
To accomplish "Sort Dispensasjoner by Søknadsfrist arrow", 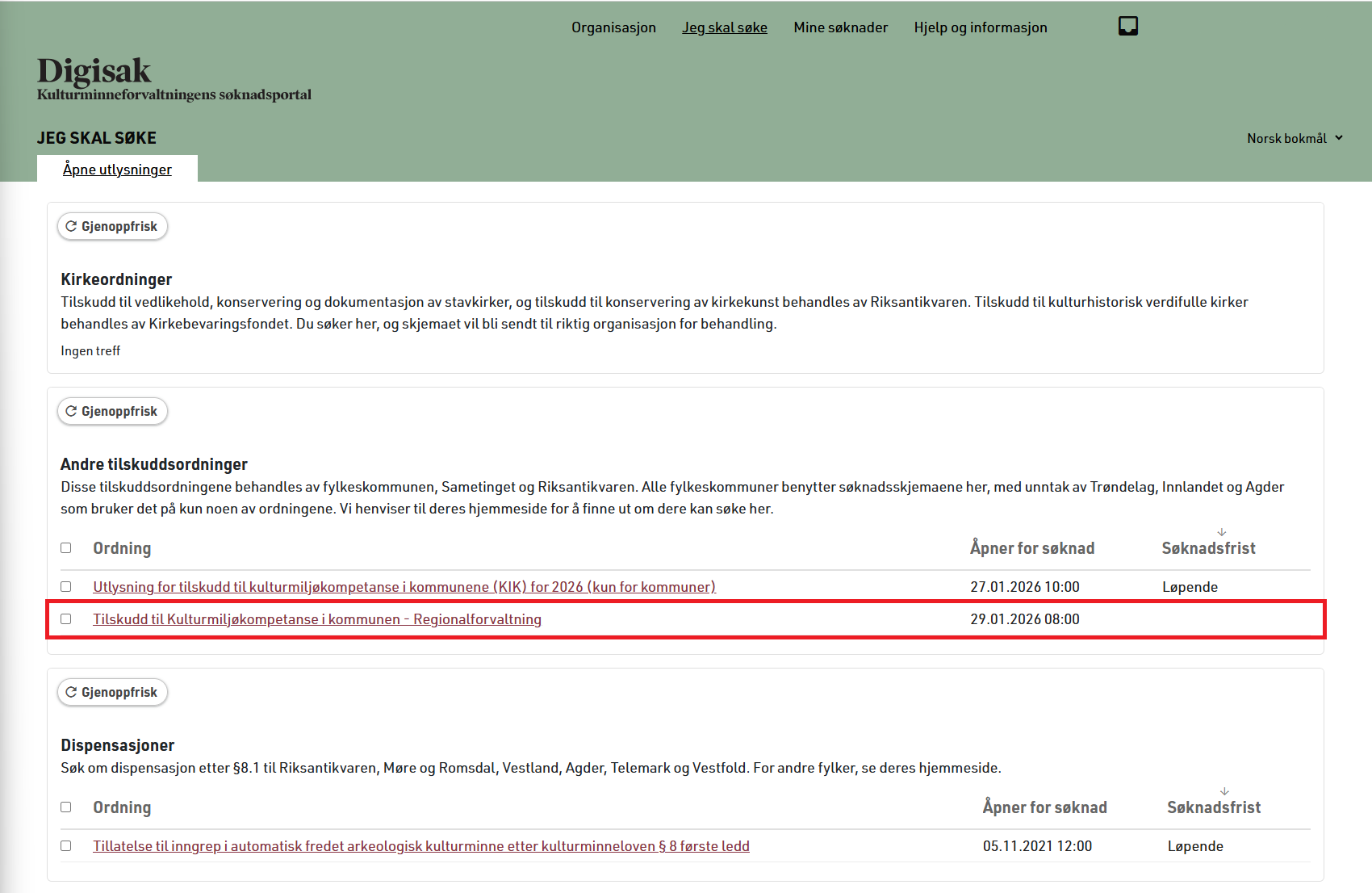I will (x=1224, y=792).
